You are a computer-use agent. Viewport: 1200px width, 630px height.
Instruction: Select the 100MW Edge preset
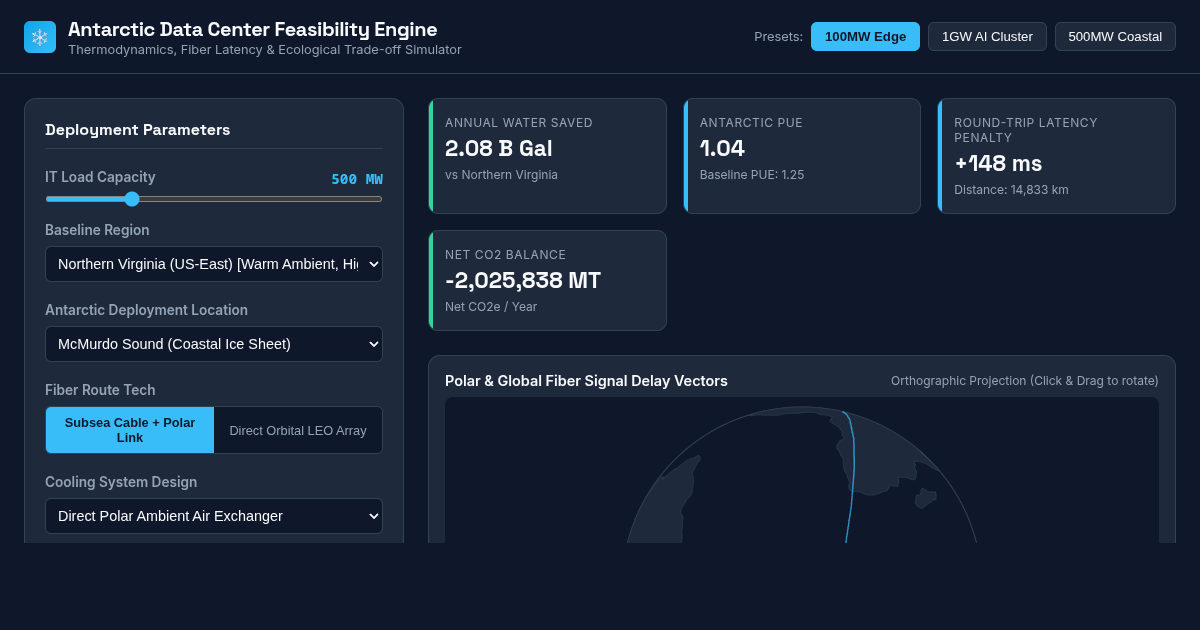(865, 37)
